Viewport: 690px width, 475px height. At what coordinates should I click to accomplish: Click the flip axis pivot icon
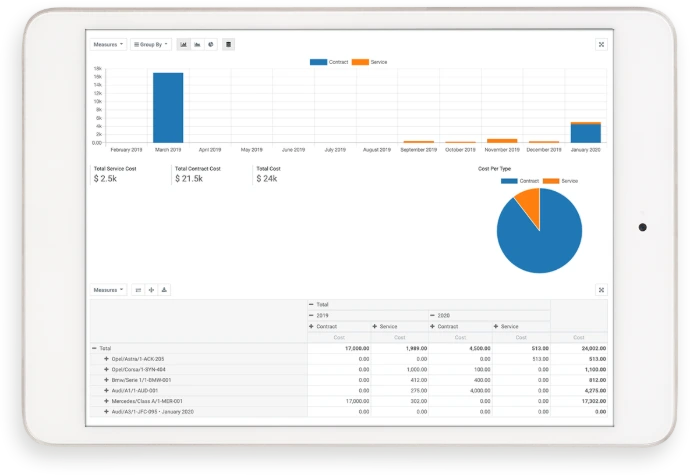139,290
